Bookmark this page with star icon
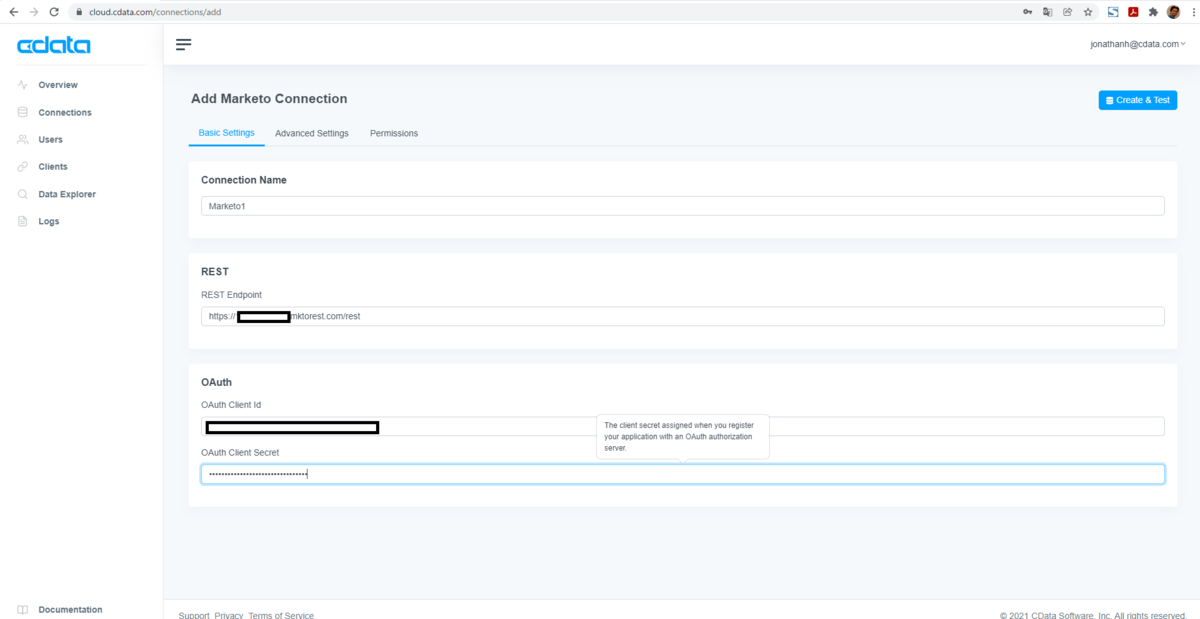 1087,12
